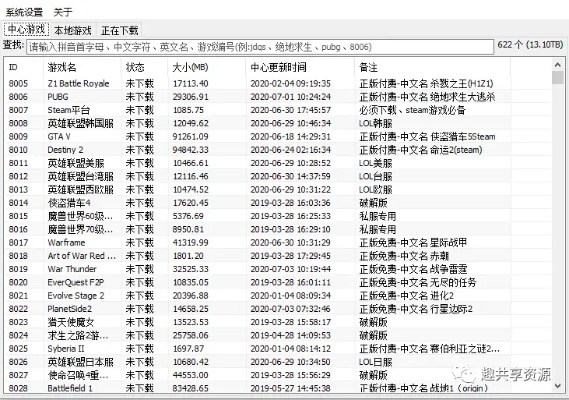This screenshot has height=400, width=569.
Task: Select the Art of War Red row
Action: click(278, 256)
